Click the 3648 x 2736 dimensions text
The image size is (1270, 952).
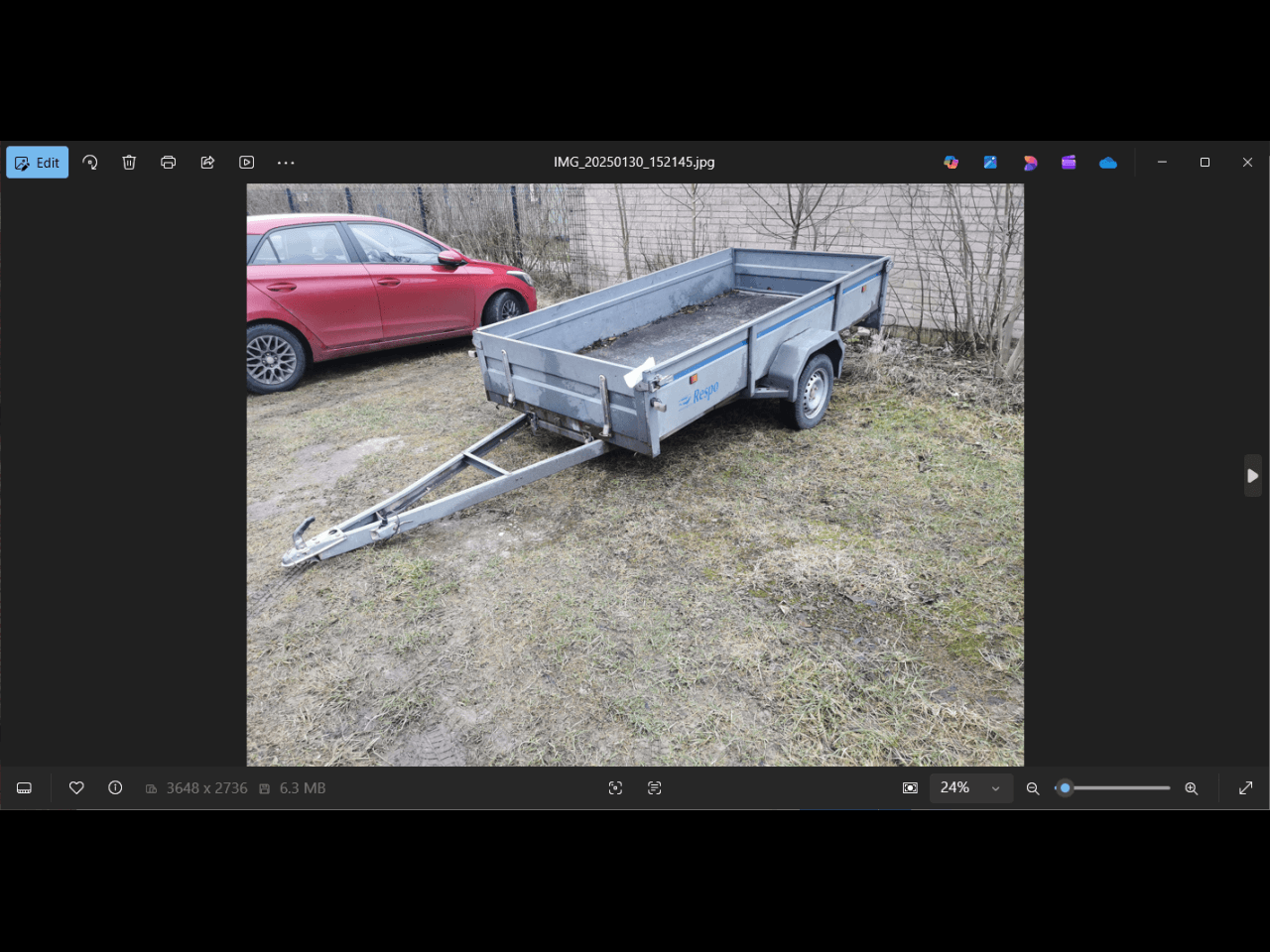[x=206, y=788]
